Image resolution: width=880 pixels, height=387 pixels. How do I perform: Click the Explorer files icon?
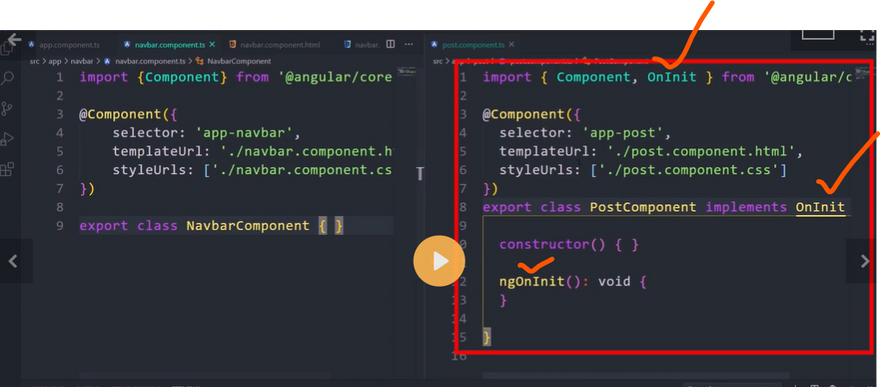(6, 50)
